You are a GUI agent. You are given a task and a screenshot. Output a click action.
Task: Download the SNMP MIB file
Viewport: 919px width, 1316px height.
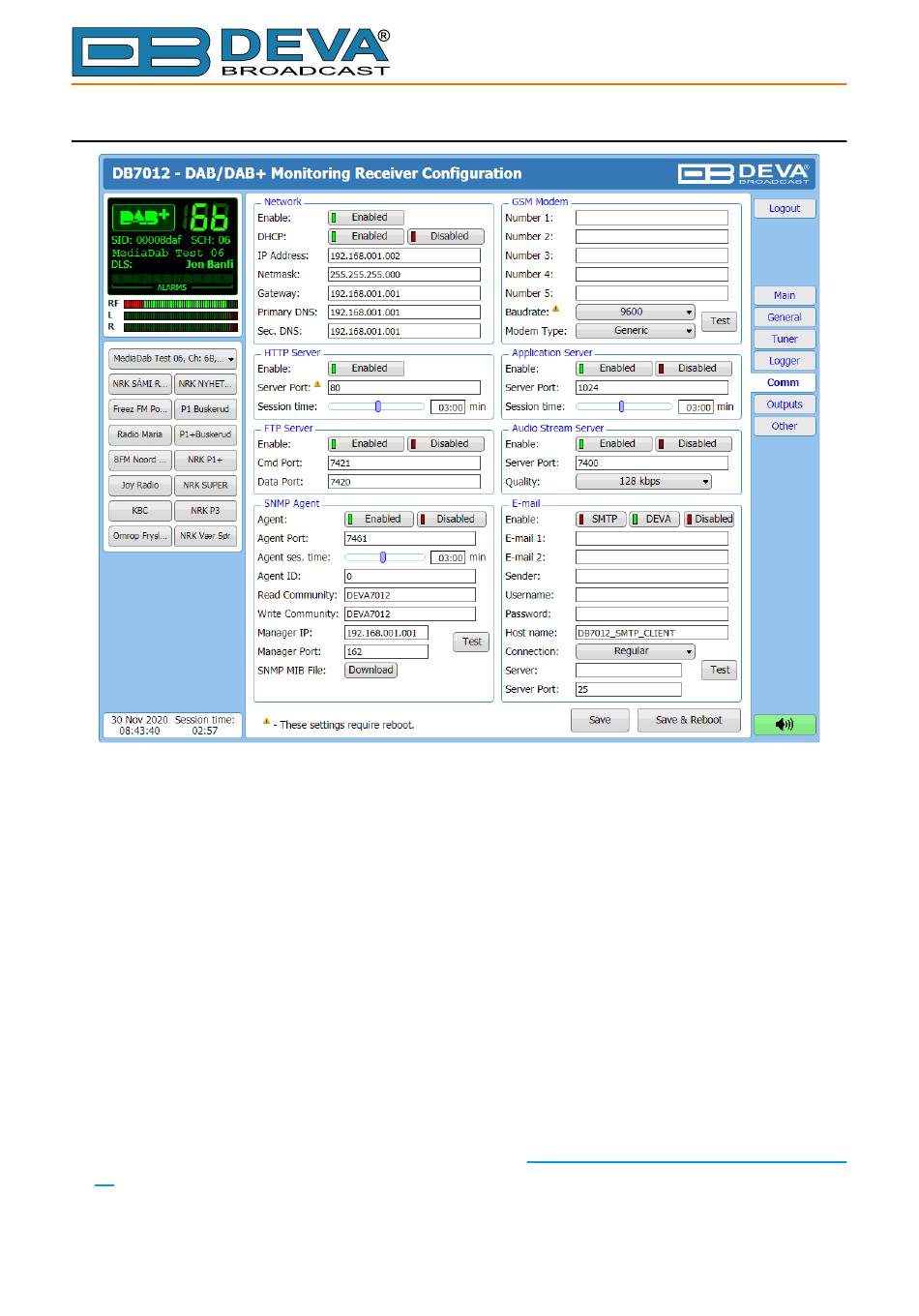[371, 671]
